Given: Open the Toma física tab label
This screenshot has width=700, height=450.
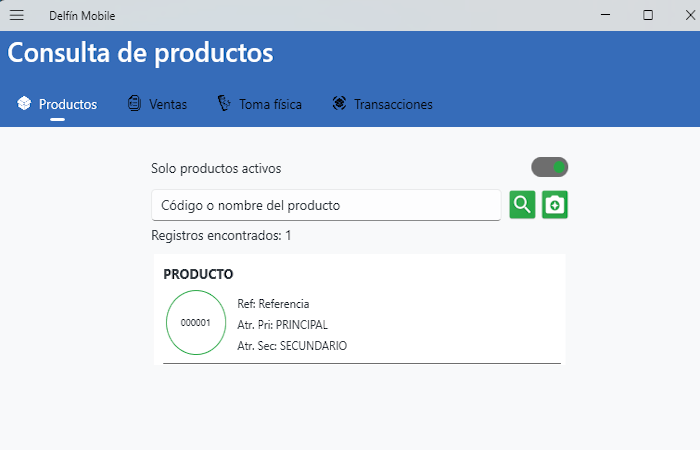Looking at the screenshot, I should 271,104.
